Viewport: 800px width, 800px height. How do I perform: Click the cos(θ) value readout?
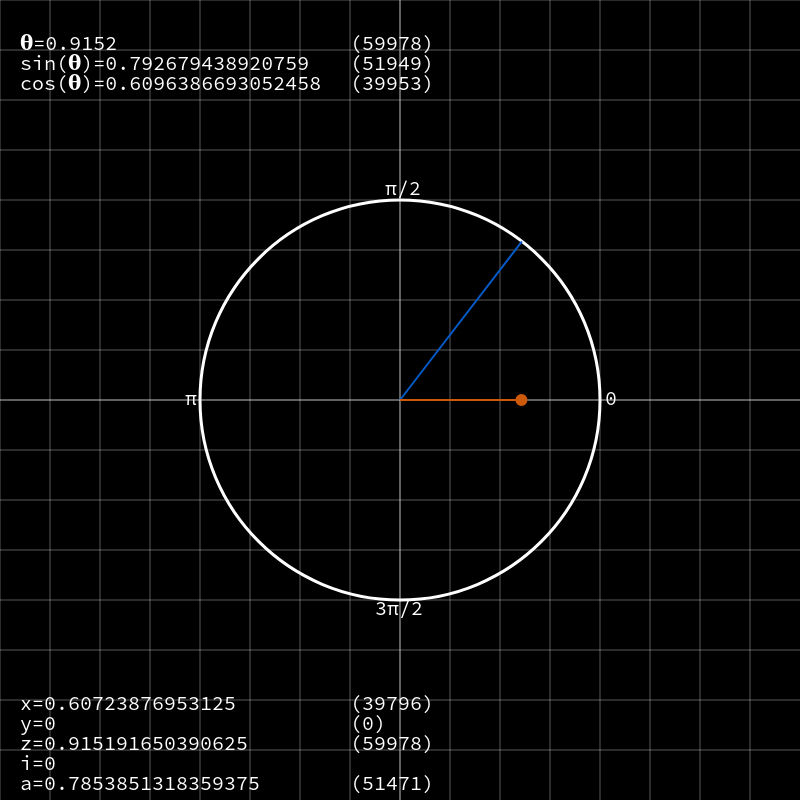pyautogui.click(x=171, y=84)
